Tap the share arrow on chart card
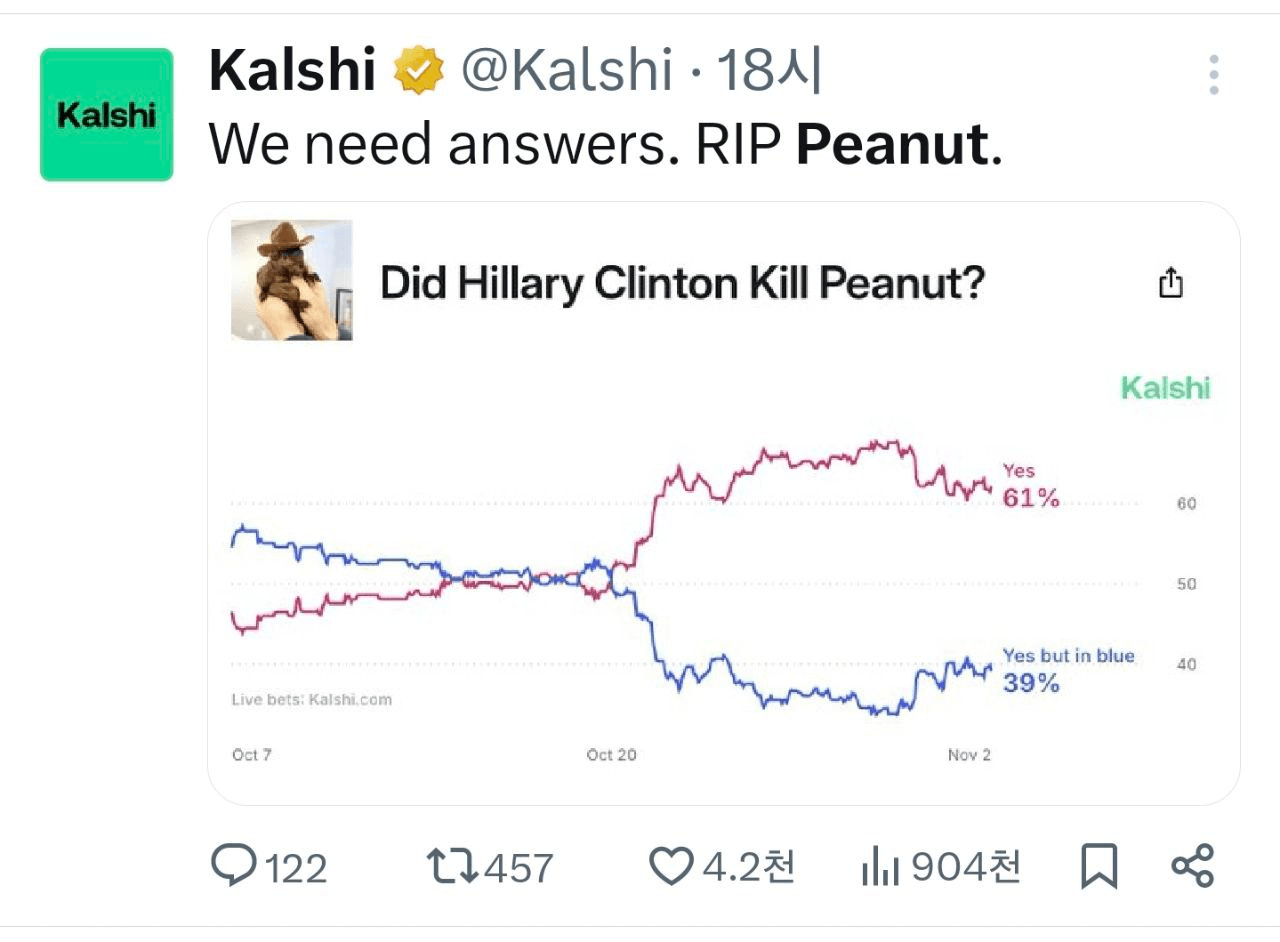Image resolution: width=1280 pixels, height=942 pixels. click(1170, 284)
